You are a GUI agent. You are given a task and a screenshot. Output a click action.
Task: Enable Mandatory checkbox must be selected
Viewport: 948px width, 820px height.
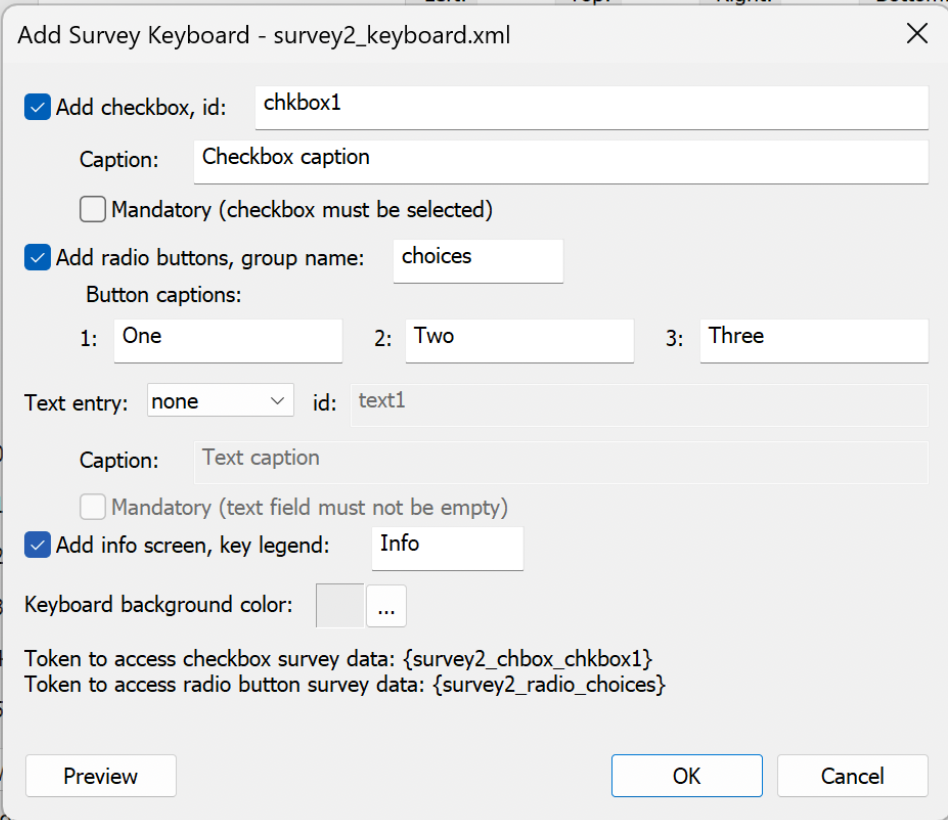93,209
